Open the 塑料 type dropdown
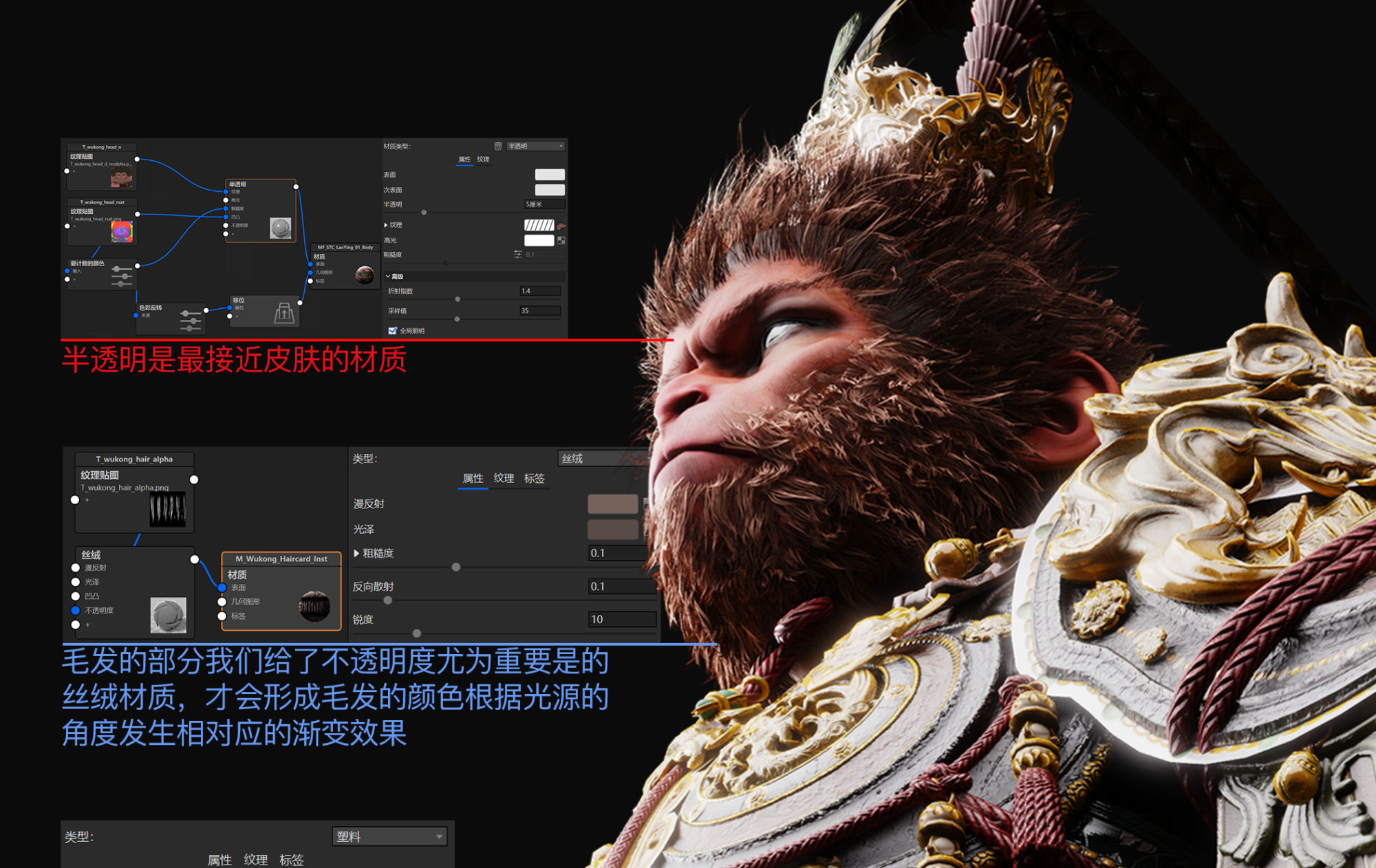 pyautogui.click(x=389, y=836)
